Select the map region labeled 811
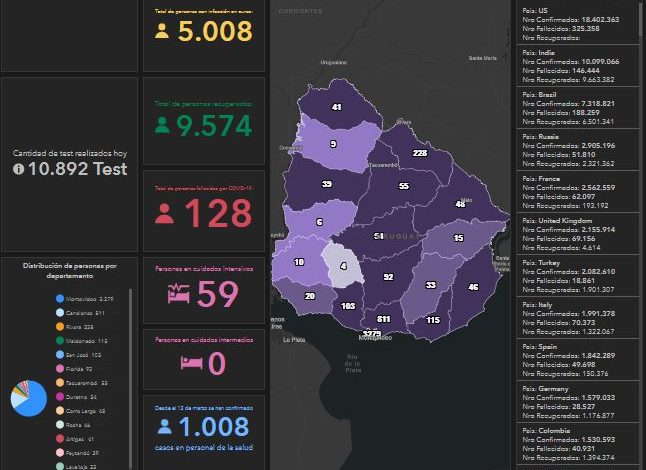Viewport: 646px width, 470px height. tap(383, 318)
